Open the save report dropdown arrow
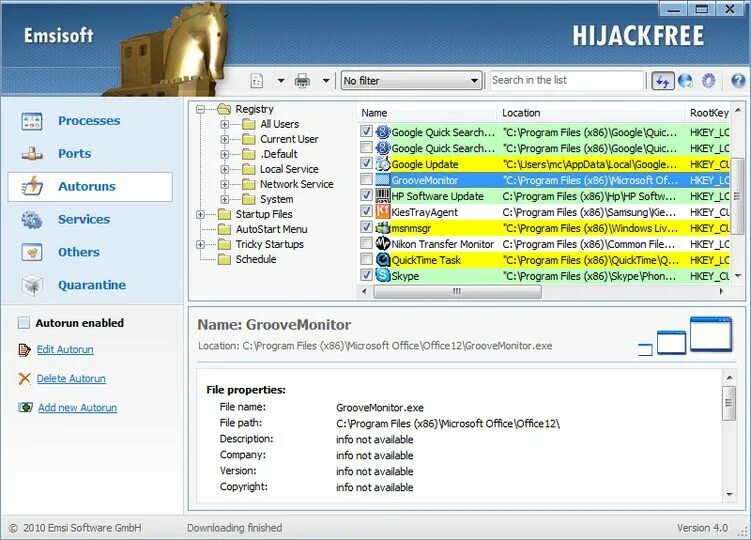The image size is (751, 540). 281,80
